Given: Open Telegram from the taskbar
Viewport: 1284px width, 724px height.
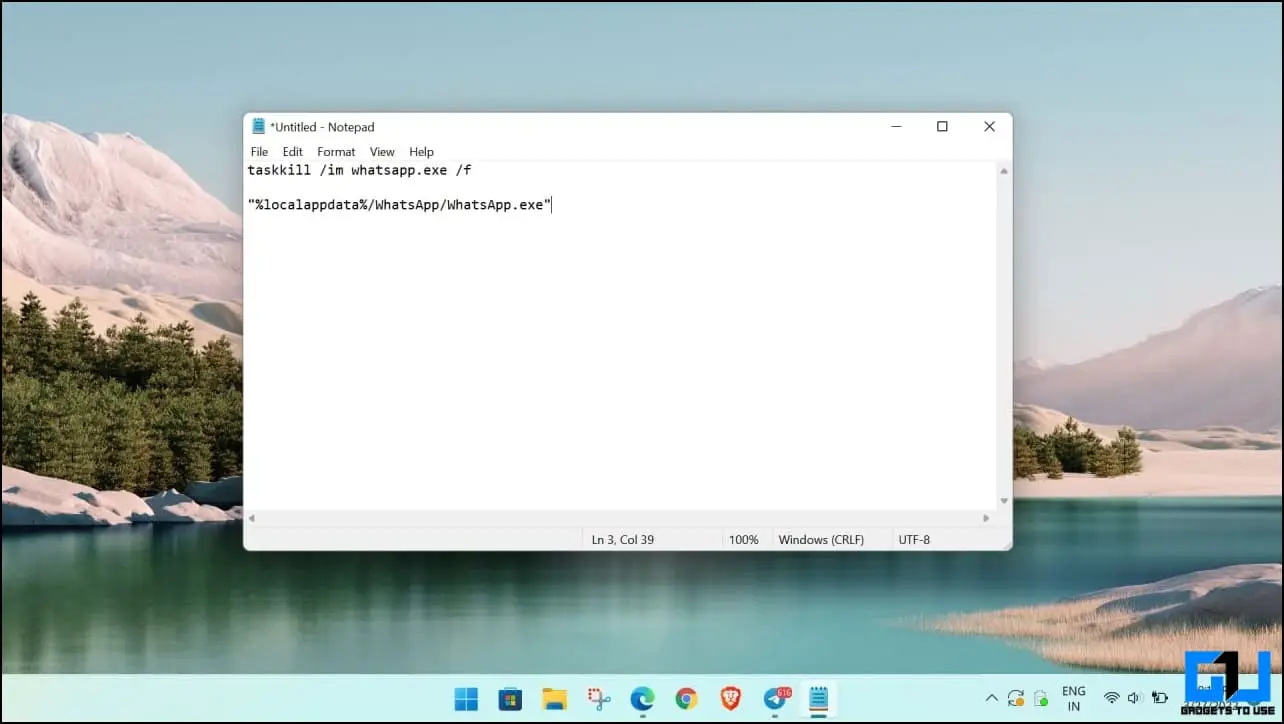Looking at the screenshot, I should (775, 698).
